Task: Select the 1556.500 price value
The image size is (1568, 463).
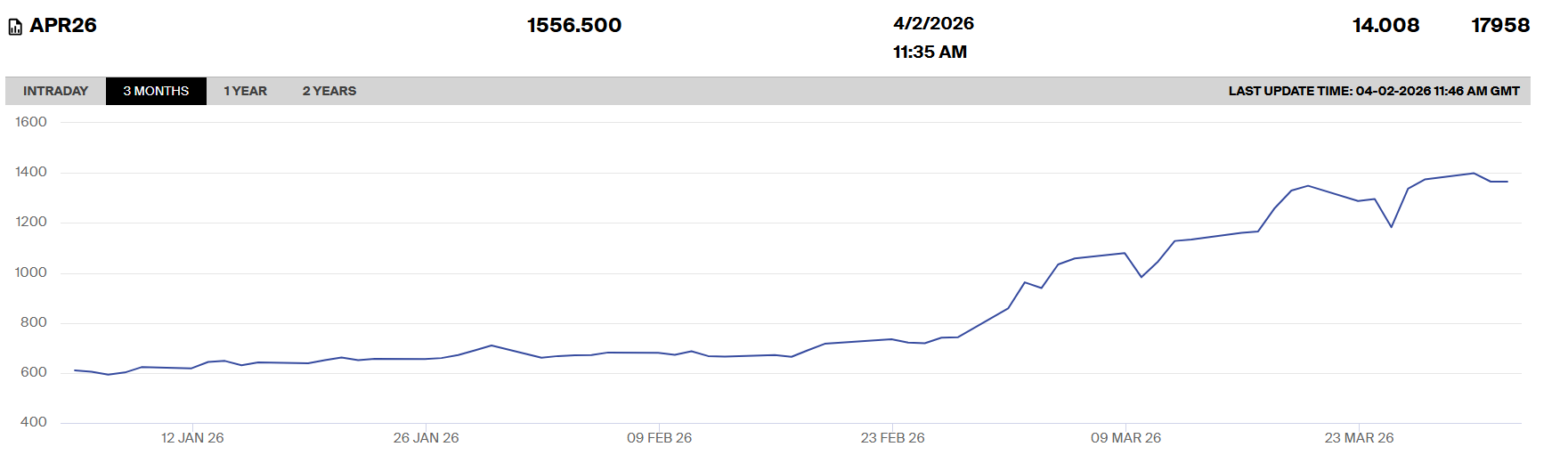Action: tap(574, 25)
